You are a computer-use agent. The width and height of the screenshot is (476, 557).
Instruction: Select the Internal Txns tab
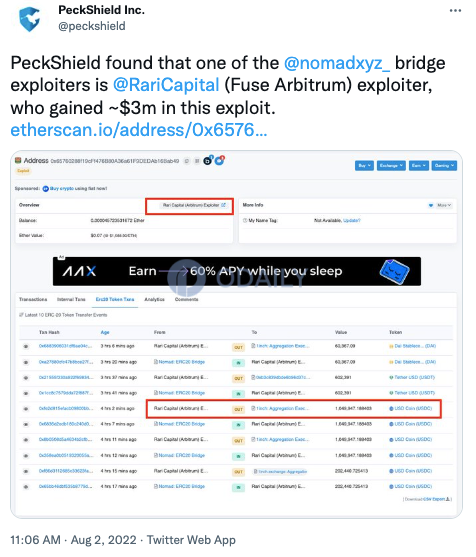point(71,299)
